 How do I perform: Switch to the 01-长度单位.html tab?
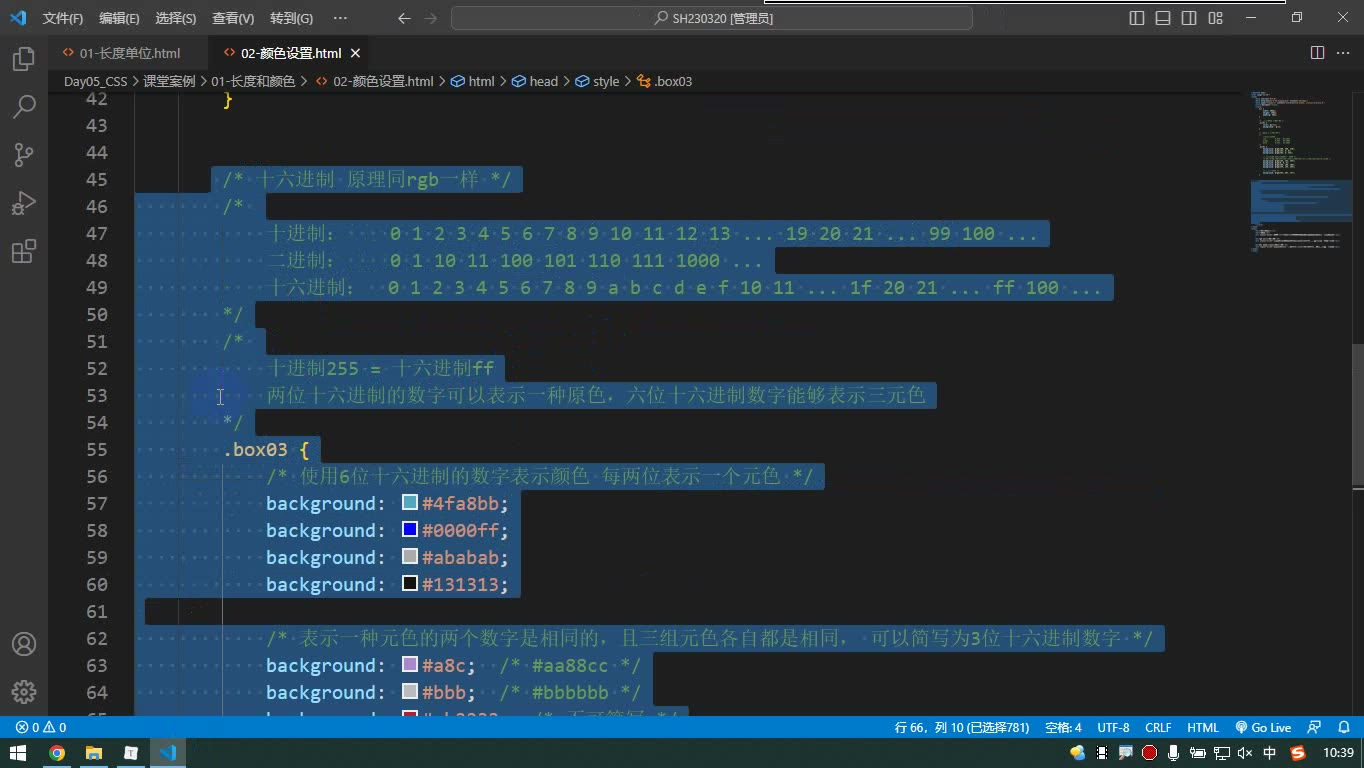tap(129, 53)
